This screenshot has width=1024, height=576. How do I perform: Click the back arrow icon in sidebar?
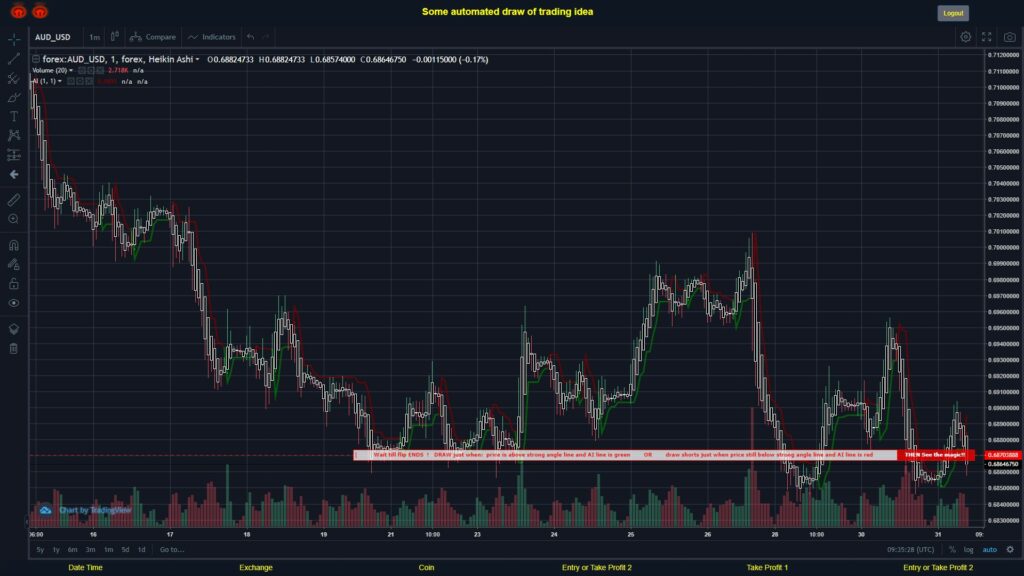coord(14,174)
